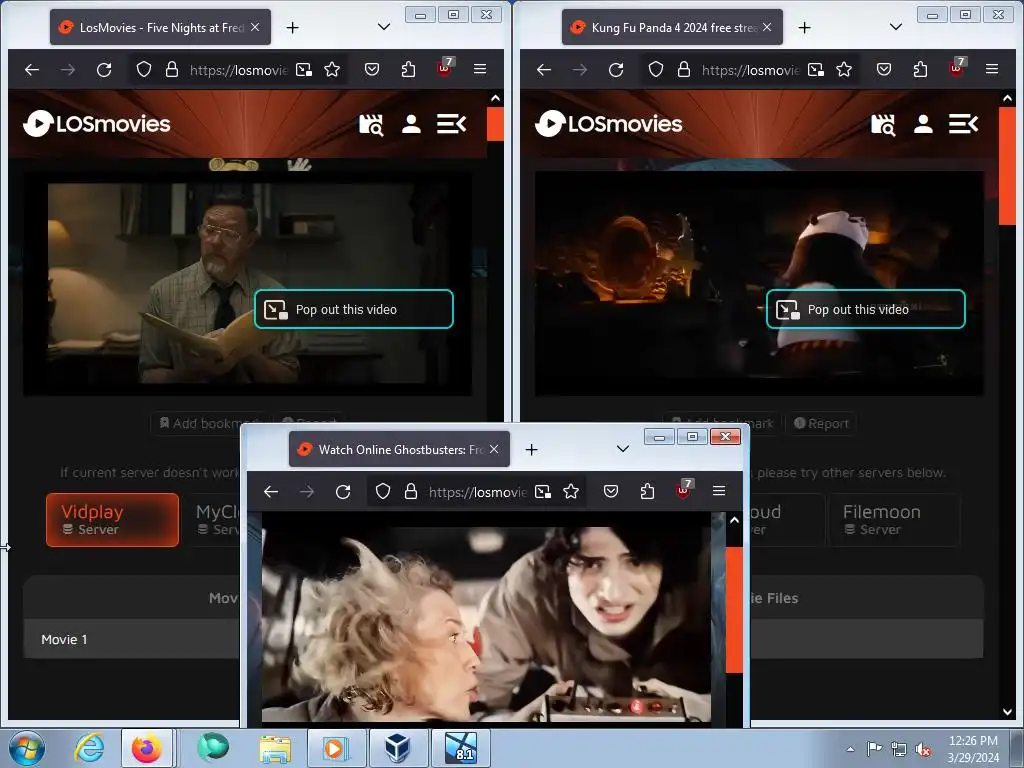The image size is (1024, 768).
Task: Click site lock icon in Kung Fu Panda window
Action: (684, 69)
